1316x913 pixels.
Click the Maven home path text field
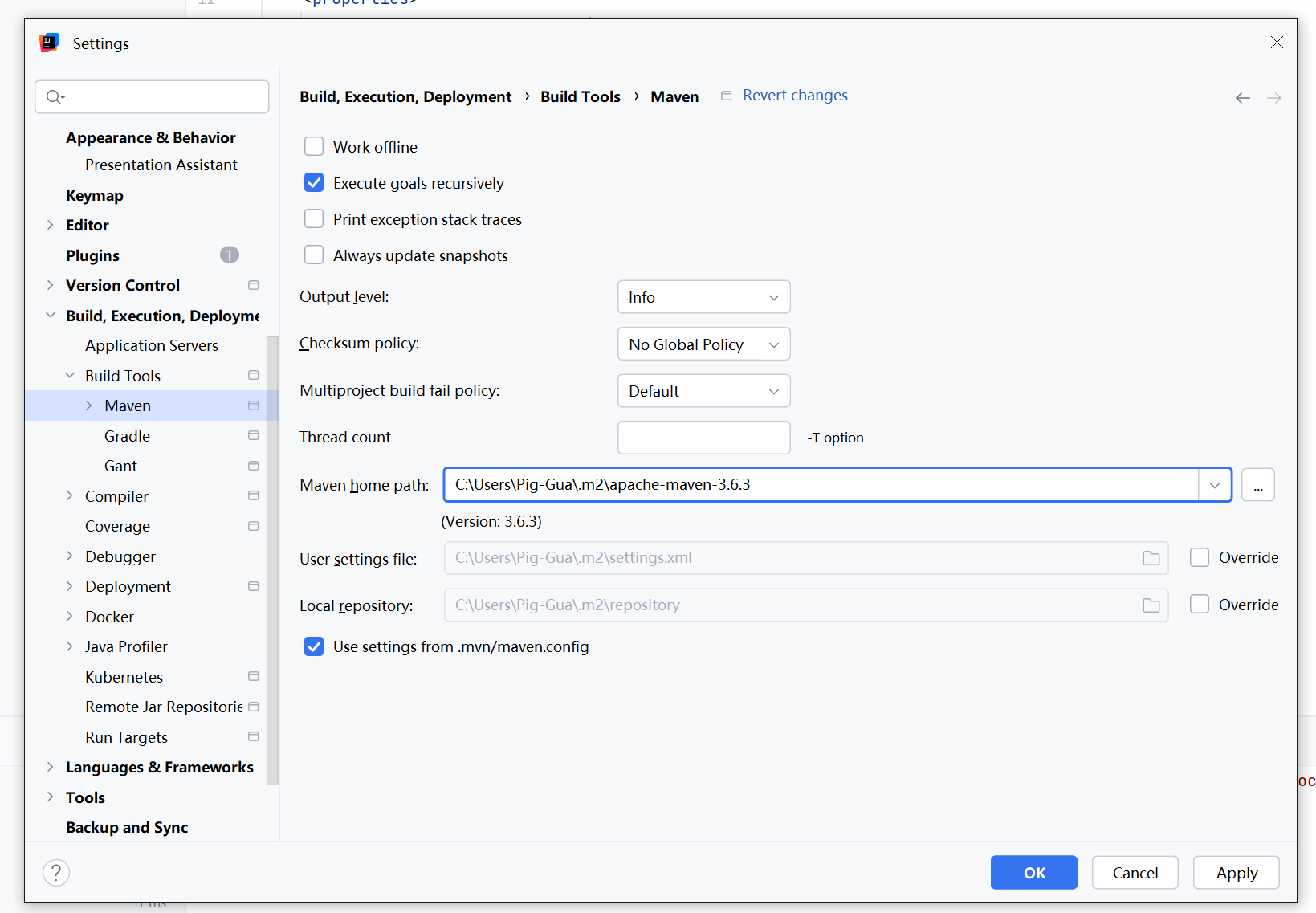coord(821,485)
